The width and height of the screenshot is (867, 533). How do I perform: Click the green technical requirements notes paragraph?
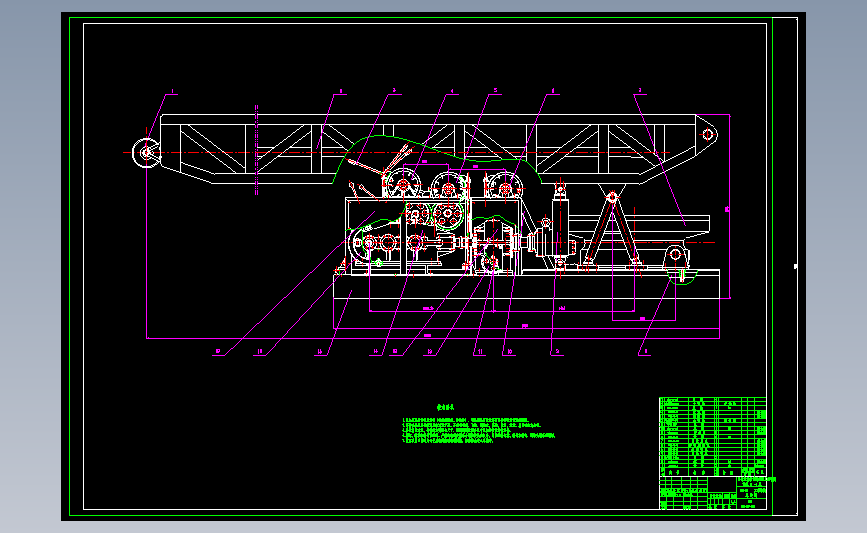coord(478,431)
